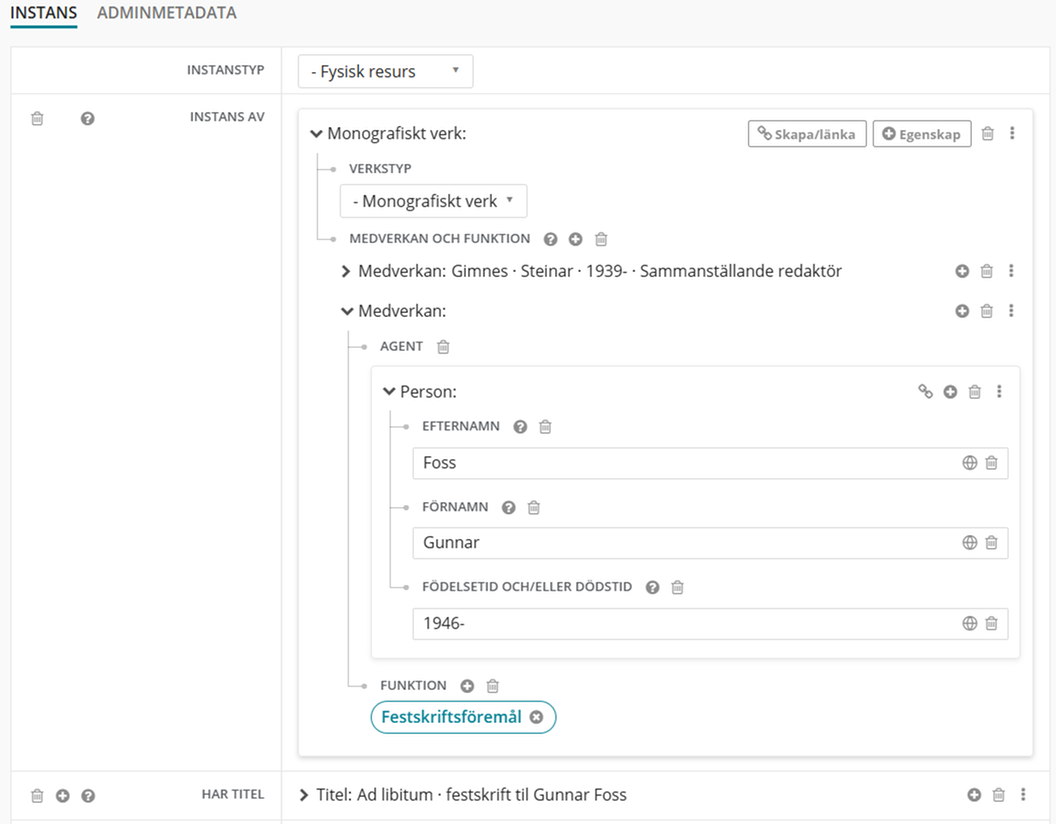Delete the Gimnes Steinar Medverkan row
The width and height of the screenshot is (1056, 824).
coord(987,271)
